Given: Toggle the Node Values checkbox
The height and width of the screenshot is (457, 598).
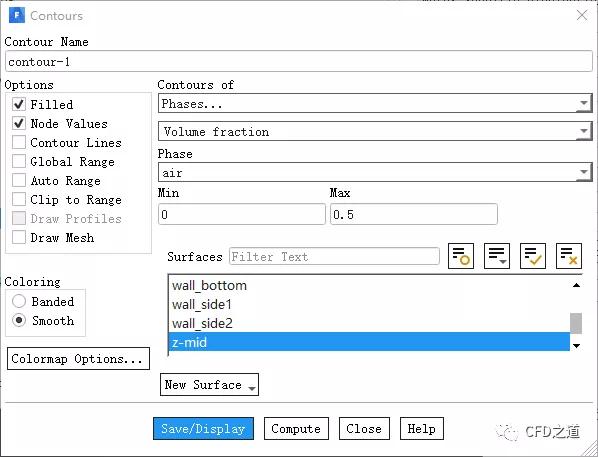Looking at the screenshot, I should [19, 123].
